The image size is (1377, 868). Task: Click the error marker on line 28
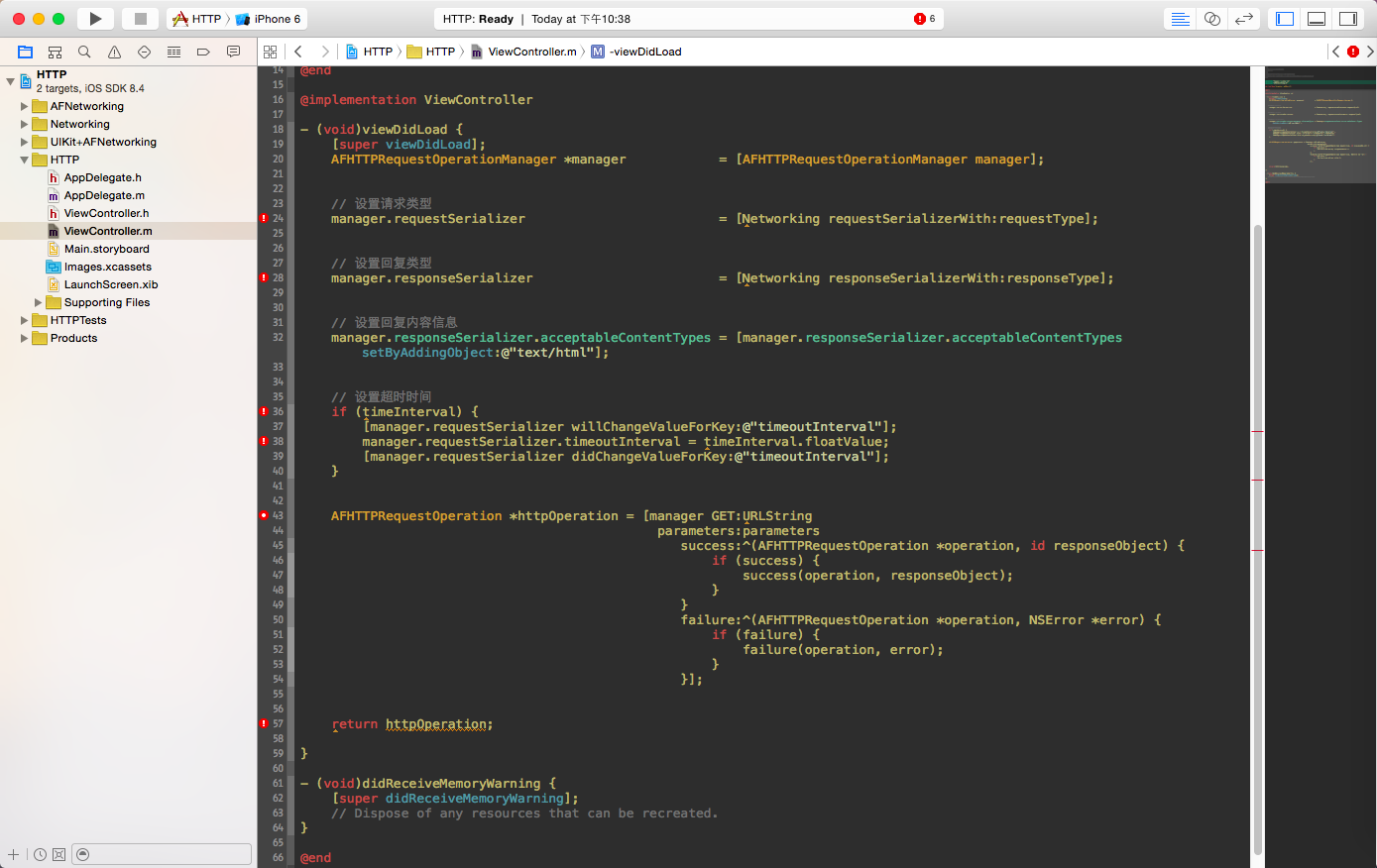click(x=265, y=277)
